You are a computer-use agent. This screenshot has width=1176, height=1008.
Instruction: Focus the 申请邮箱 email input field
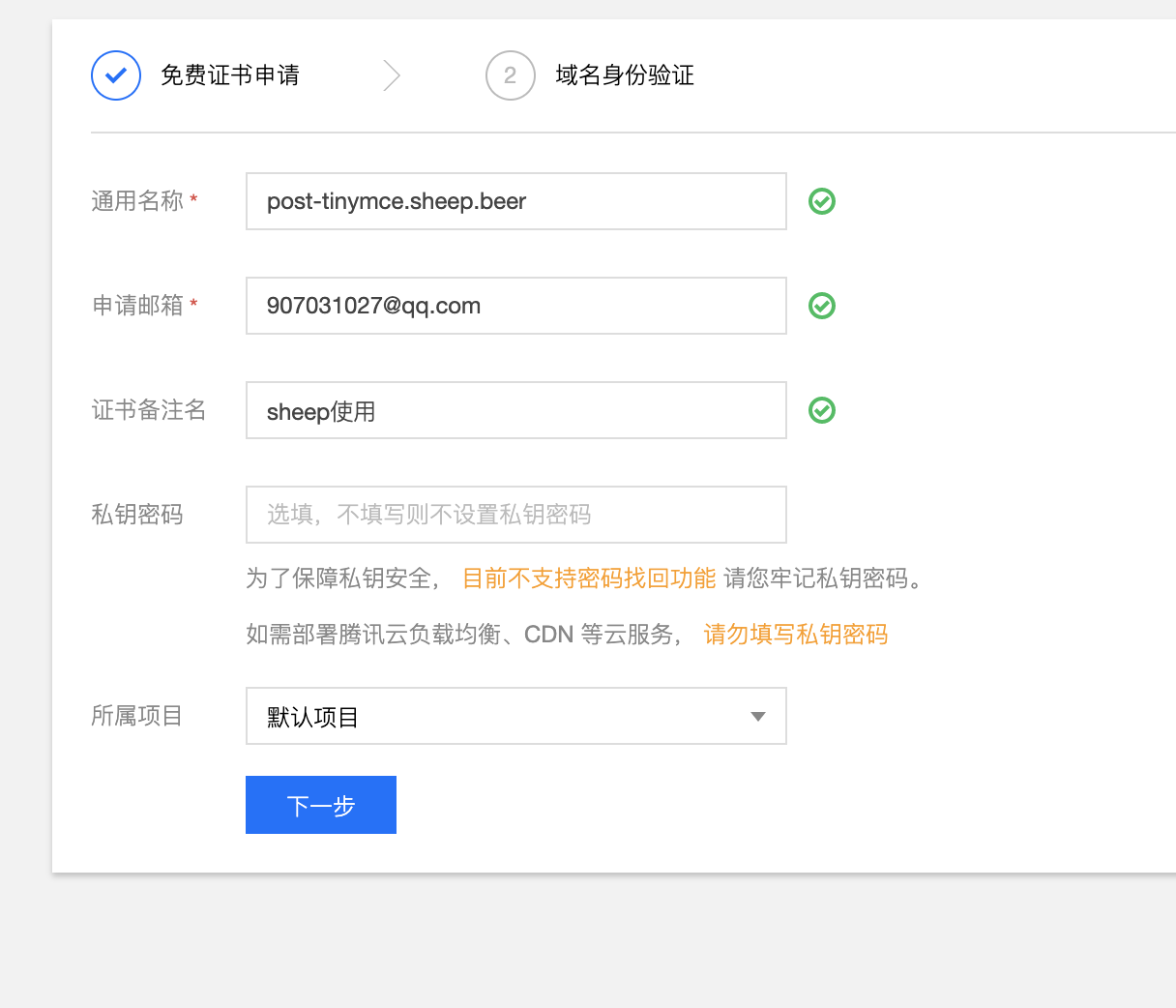(x=516, y=306)
